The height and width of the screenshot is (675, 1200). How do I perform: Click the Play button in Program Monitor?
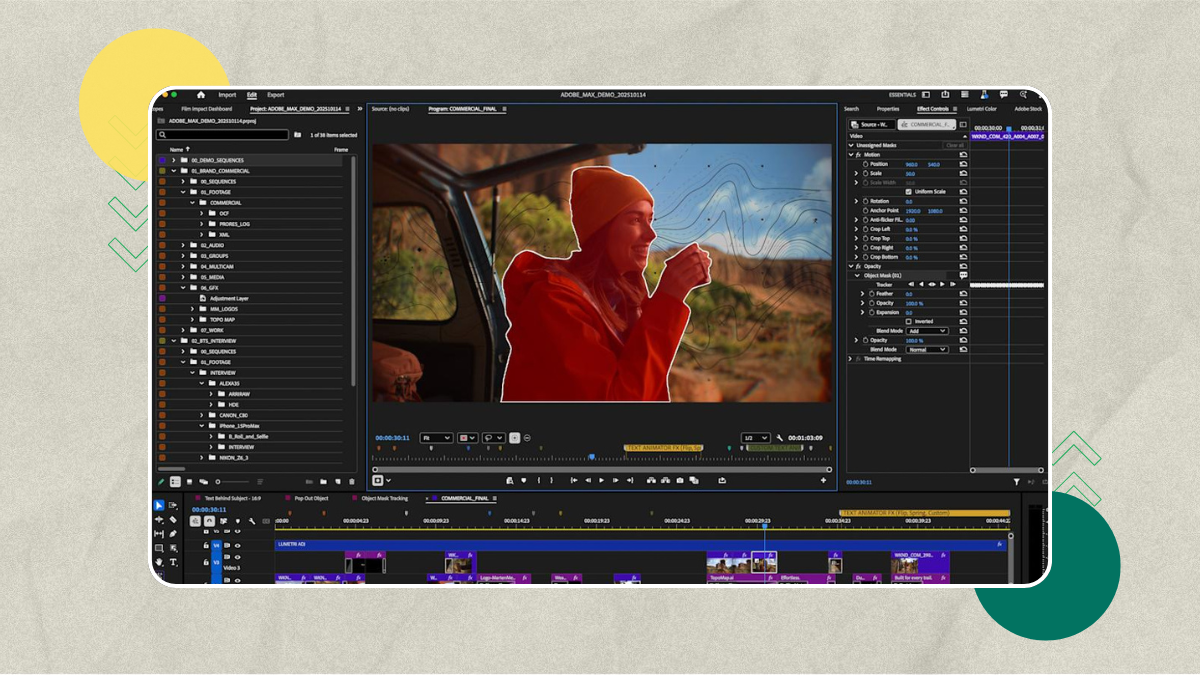click(601, 480)
